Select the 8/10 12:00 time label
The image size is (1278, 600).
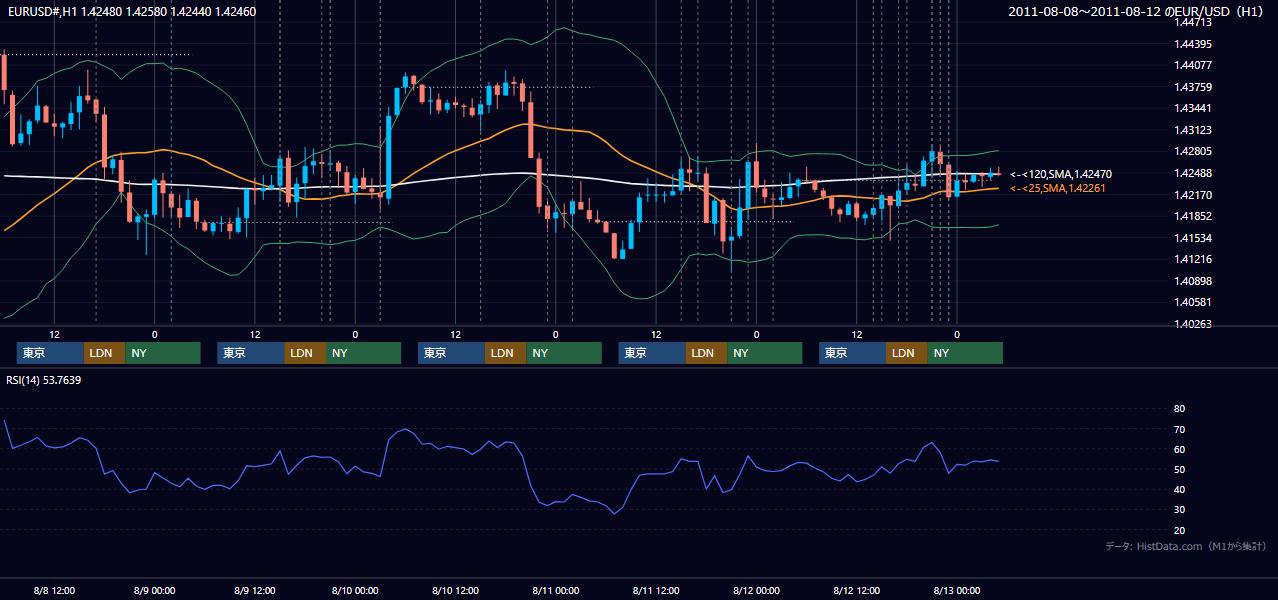[454, 590]
